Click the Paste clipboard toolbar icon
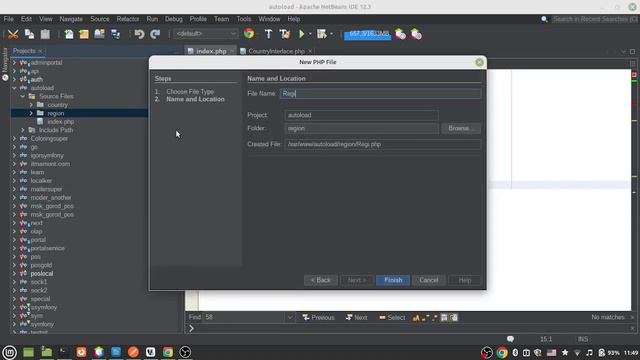This screenshot has width=640, height=360. 45,34
